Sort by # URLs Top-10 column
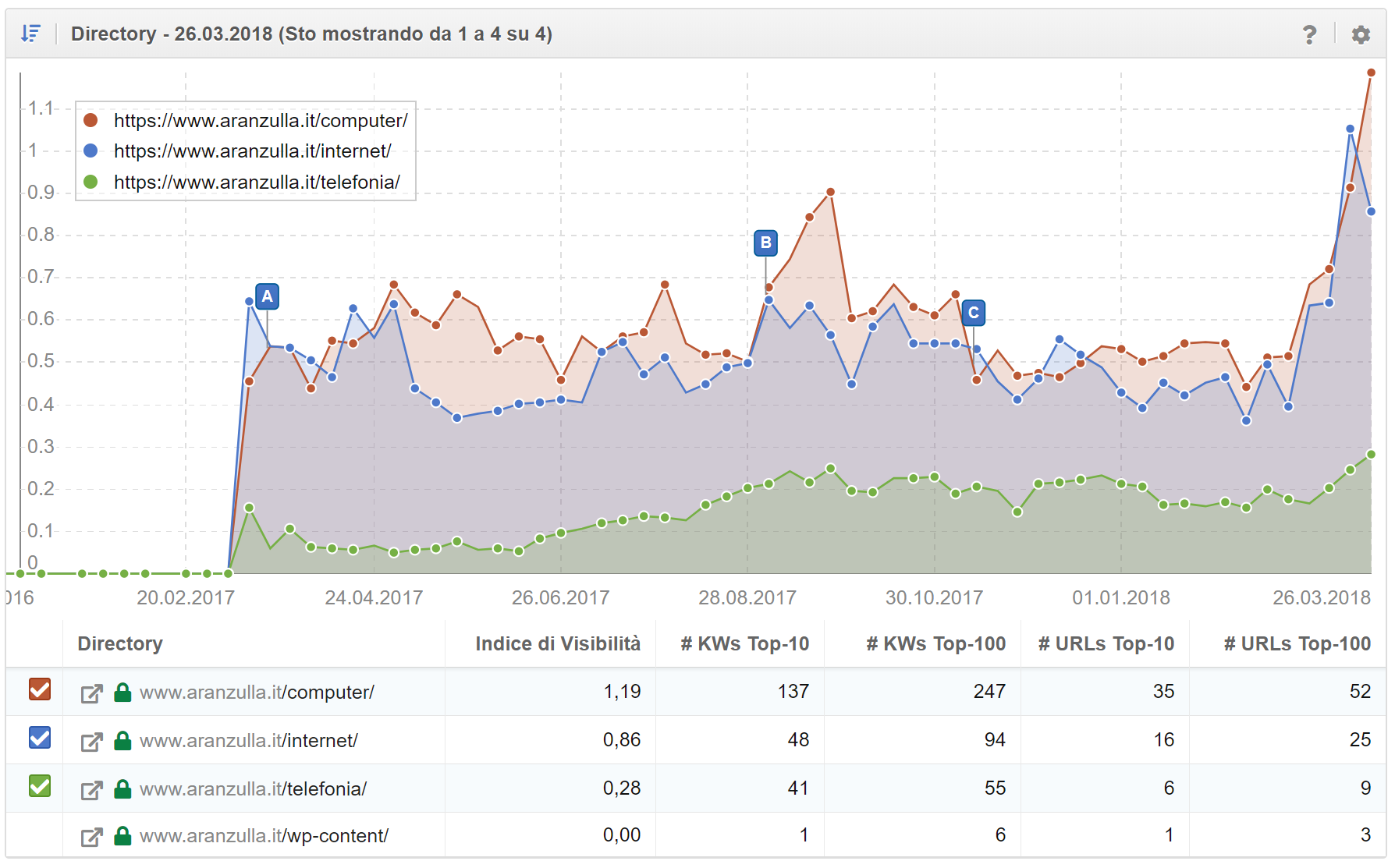The image size is (1395, 868). pos(1106,643)
